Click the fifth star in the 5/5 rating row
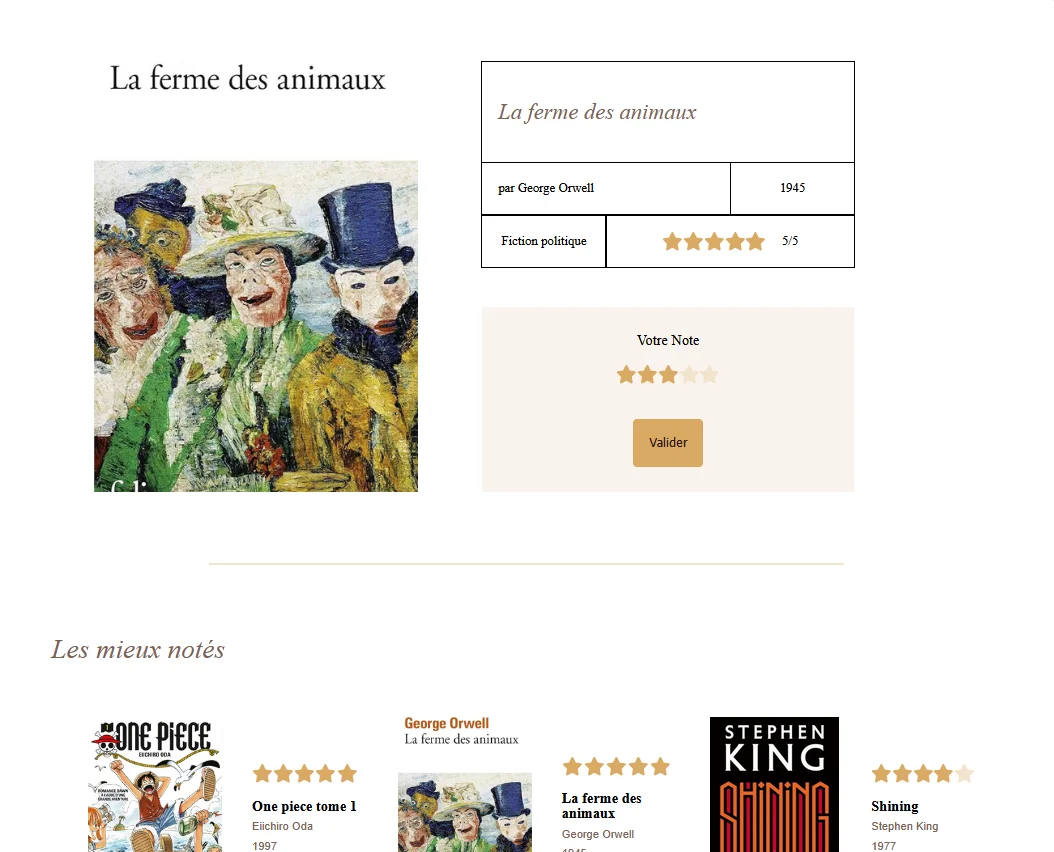 click(x=755, y=241)
